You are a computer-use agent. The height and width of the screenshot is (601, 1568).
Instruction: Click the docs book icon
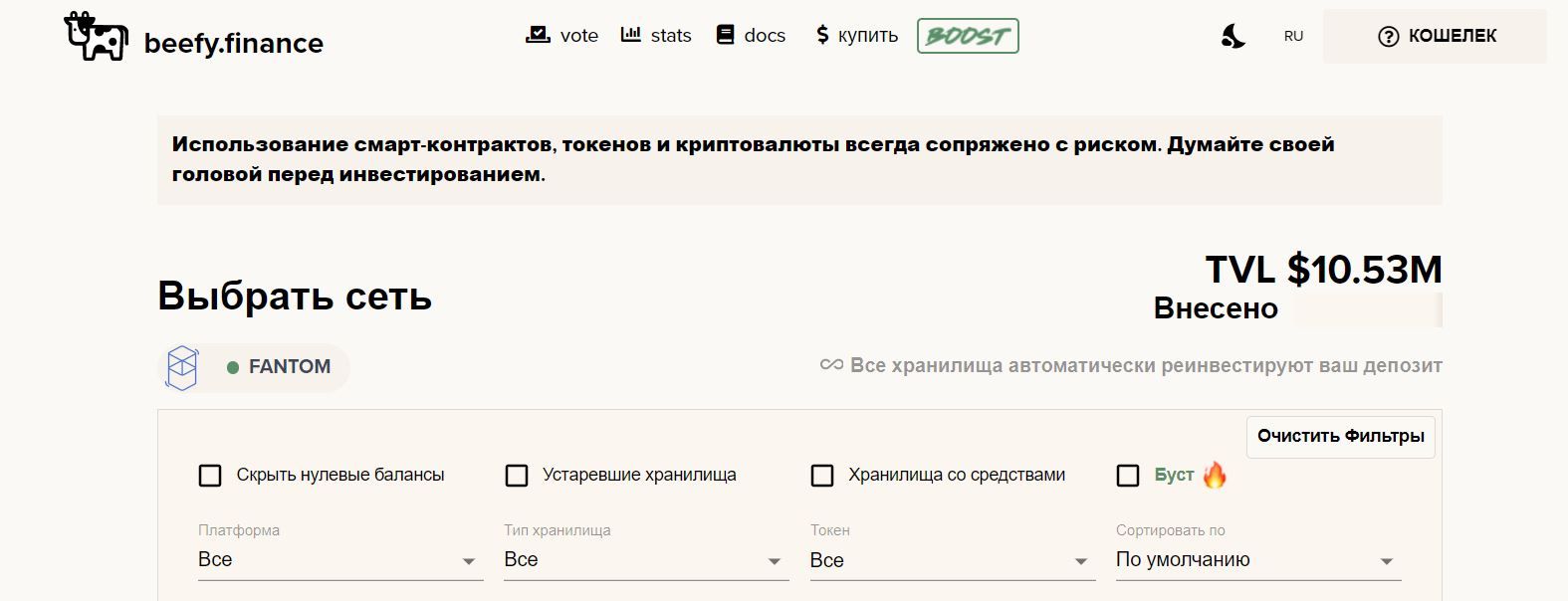725,35
